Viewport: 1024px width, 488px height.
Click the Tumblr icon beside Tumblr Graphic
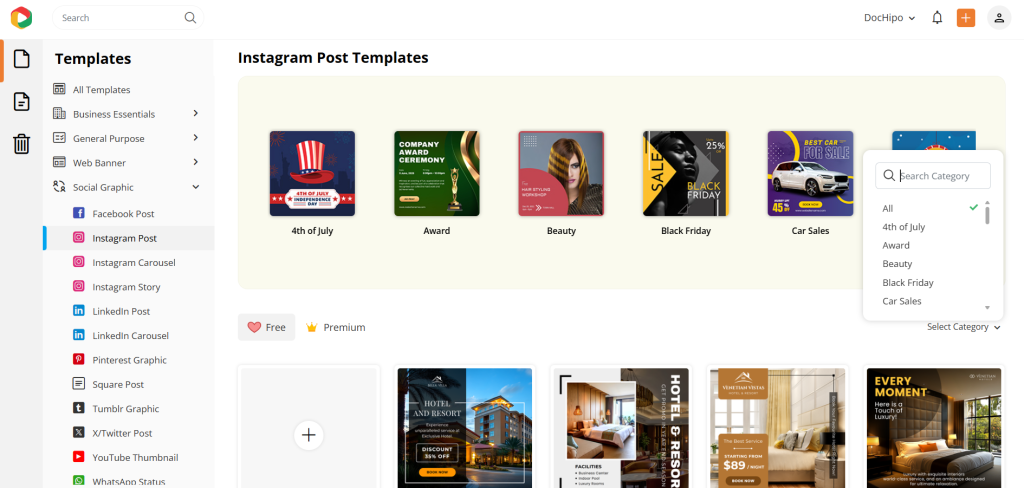pos(78,408)
